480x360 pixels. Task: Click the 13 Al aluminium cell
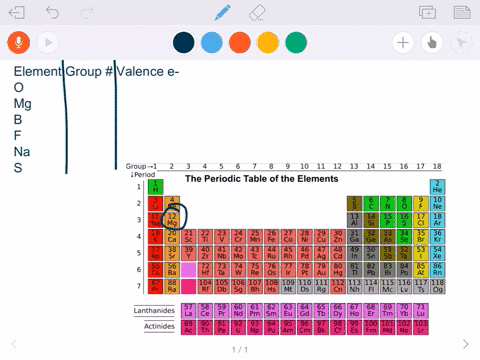pyautogui.click(x=355, y=220)
